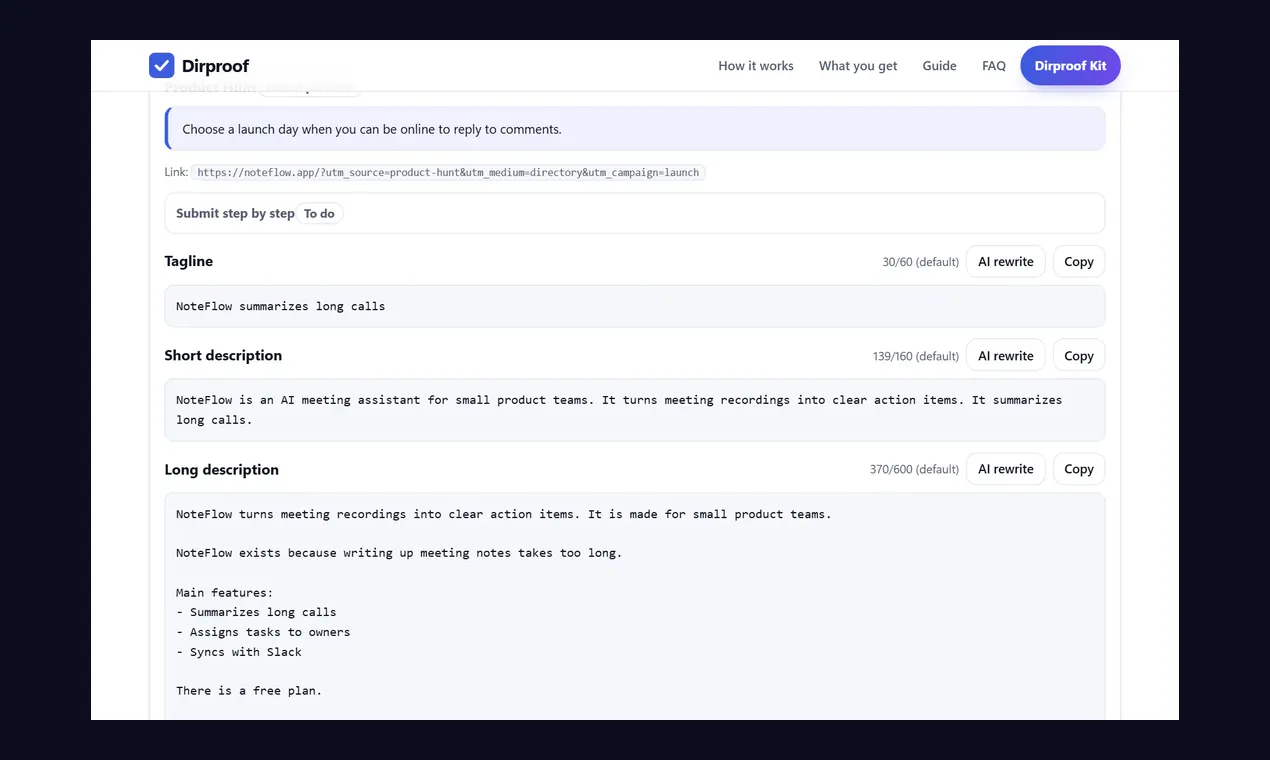Click the 370/600 (default) character counter

coord(914,469)
